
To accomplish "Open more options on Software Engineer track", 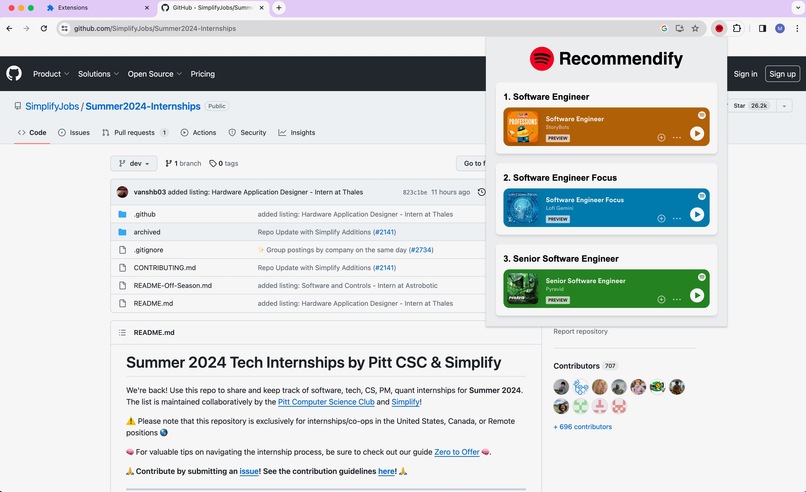I will 677,137.
